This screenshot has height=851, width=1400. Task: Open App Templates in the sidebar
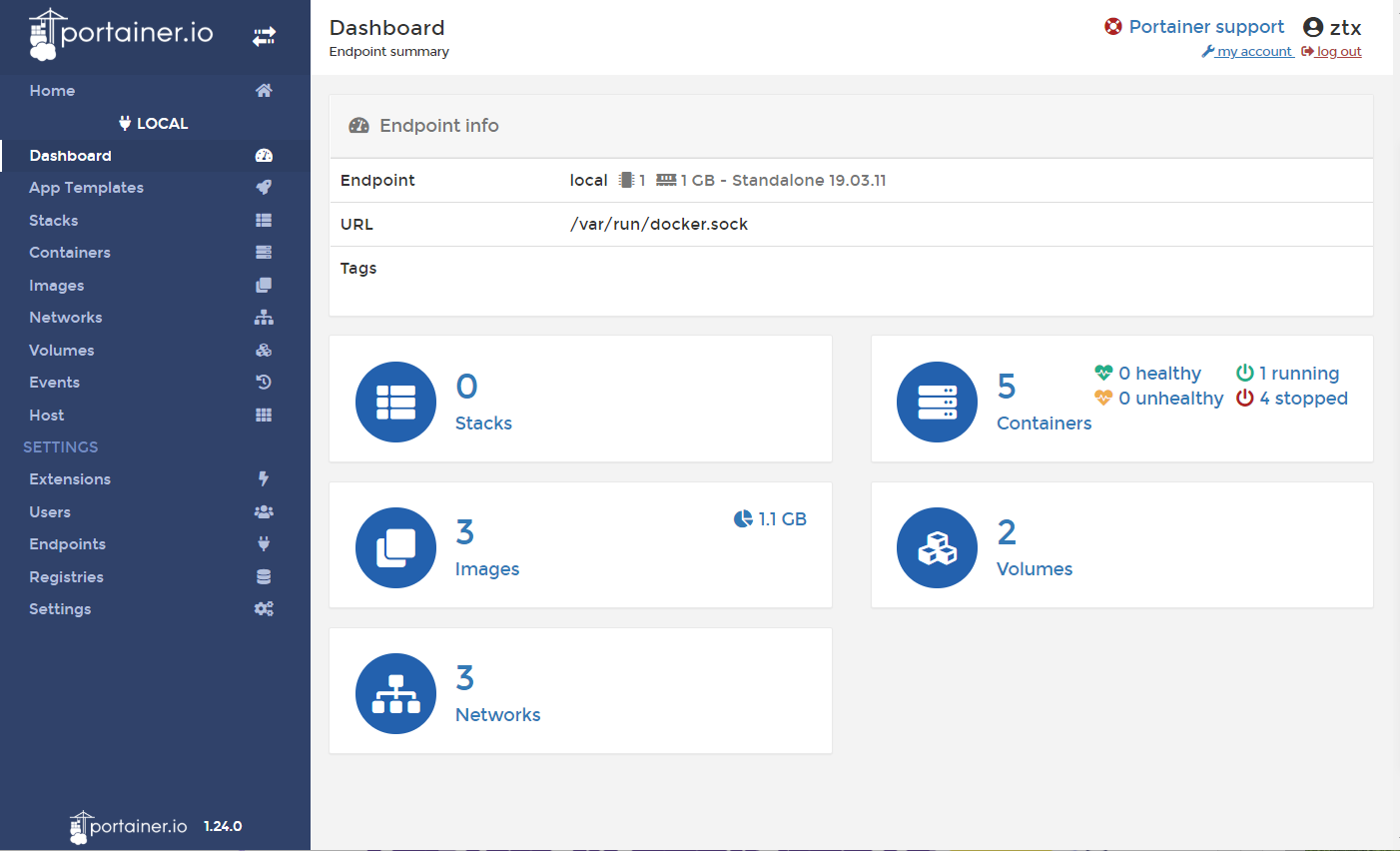click(x=155, y=188)
